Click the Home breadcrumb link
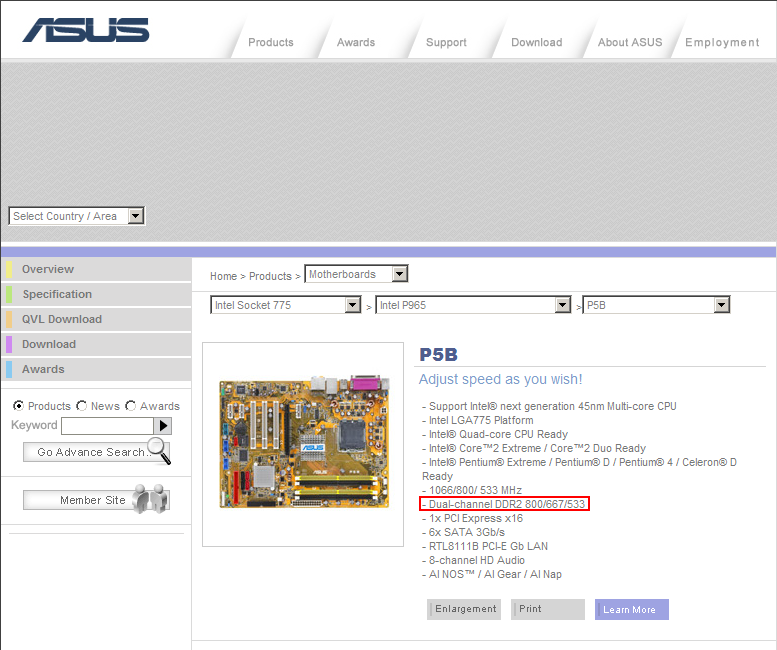The height and width of the screenshot is (650, 777). pyautogui.click(x=223, y=276)
